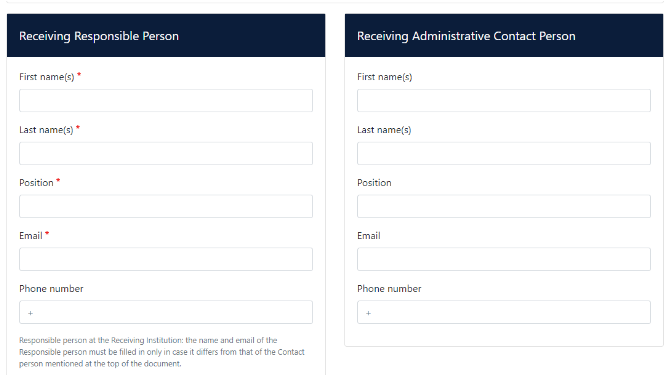The image size is (668, 375).
Task: Click Phone number field under Responsible Person
Action: click(166, 312)
